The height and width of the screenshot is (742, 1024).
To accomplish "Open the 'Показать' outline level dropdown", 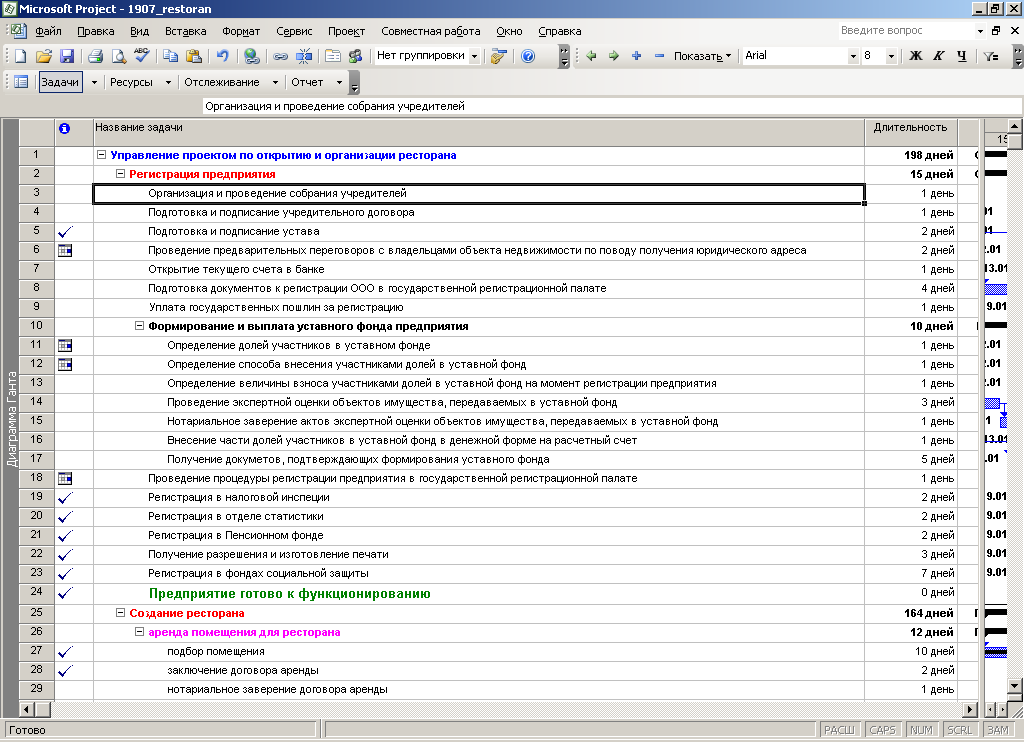I will coord(702,56).
